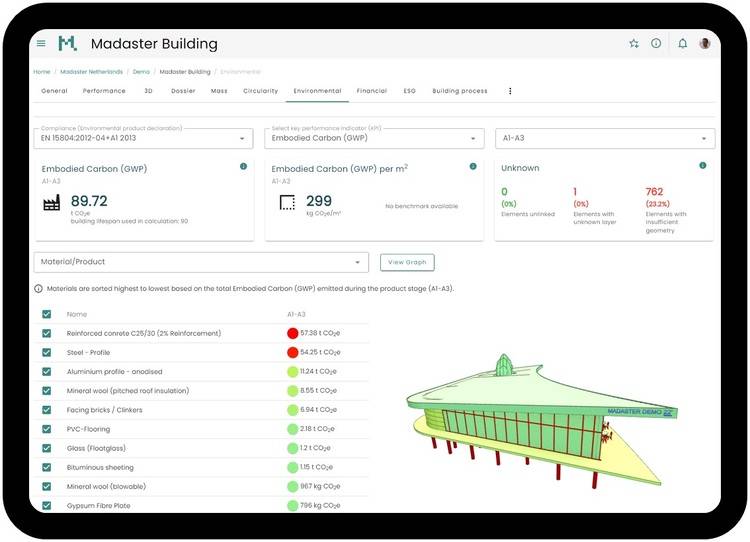Image resolution: width=750 pixels, height=542 pixels.
Task: Click the Madaster logo icon
Action: coord(67,44)
